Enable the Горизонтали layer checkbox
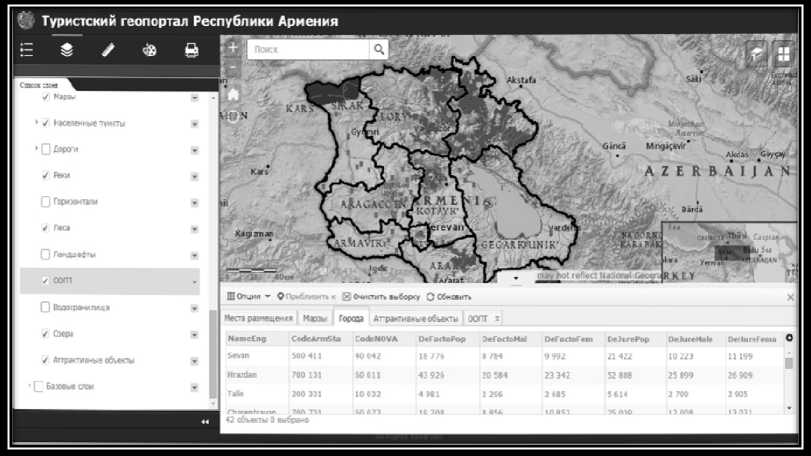The image size is (811, 456). pos(46,202)
